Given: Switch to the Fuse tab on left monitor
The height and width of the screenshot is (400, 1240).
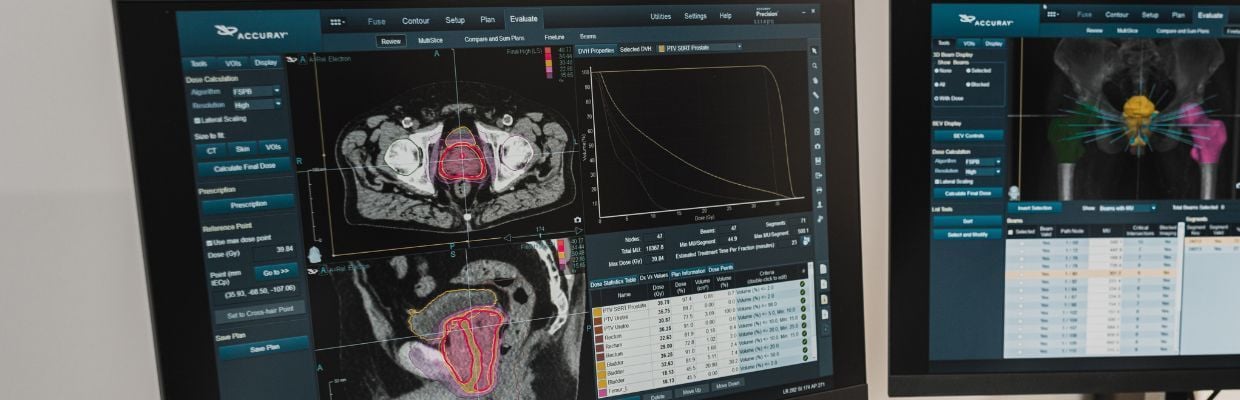Looking at the screenshot, I should [376, 21].
